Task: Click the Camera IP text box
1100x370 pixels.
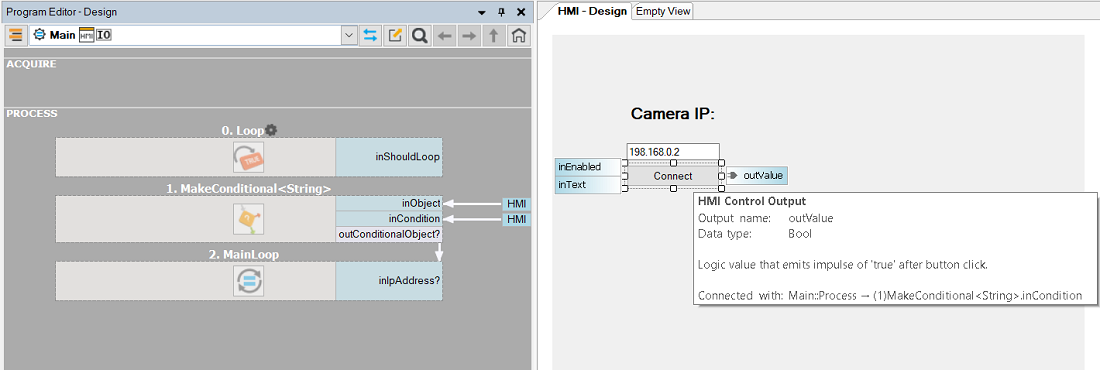Action: click(673, 152)
